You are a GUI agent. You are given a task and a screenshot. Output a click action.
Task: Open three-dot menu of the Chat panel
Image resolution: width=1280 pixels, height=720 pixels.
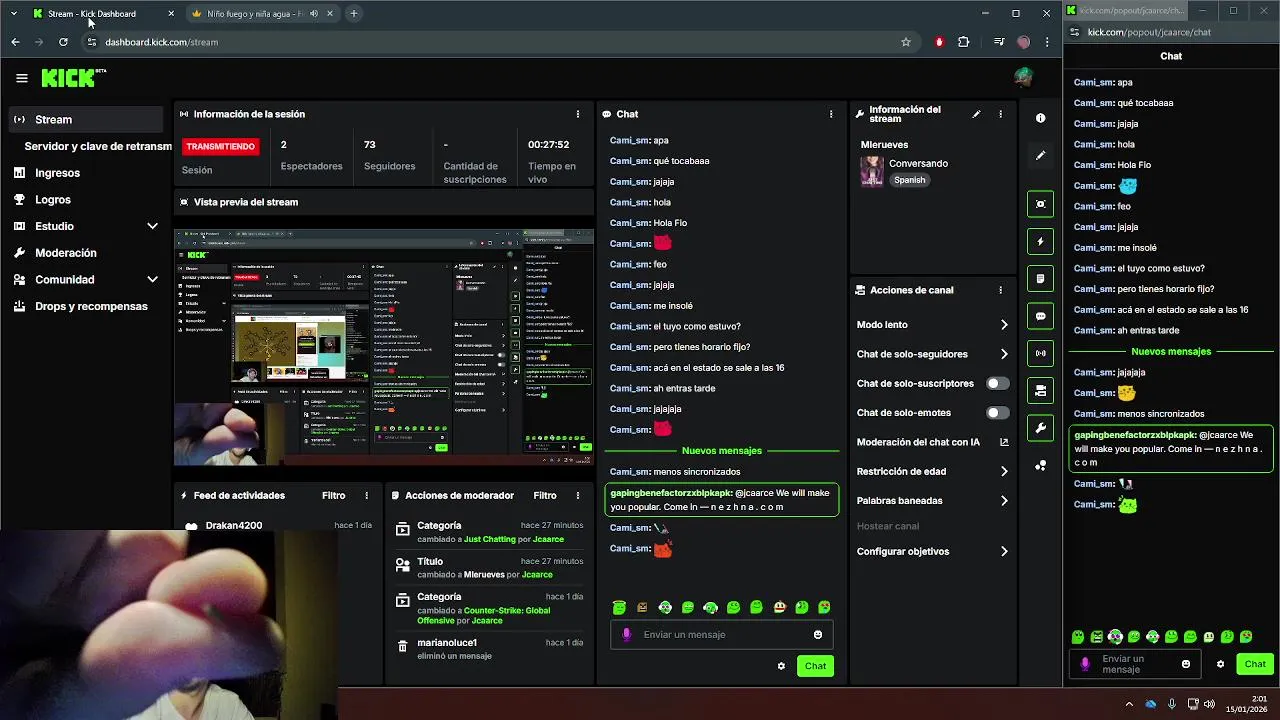tap(830, 114)
